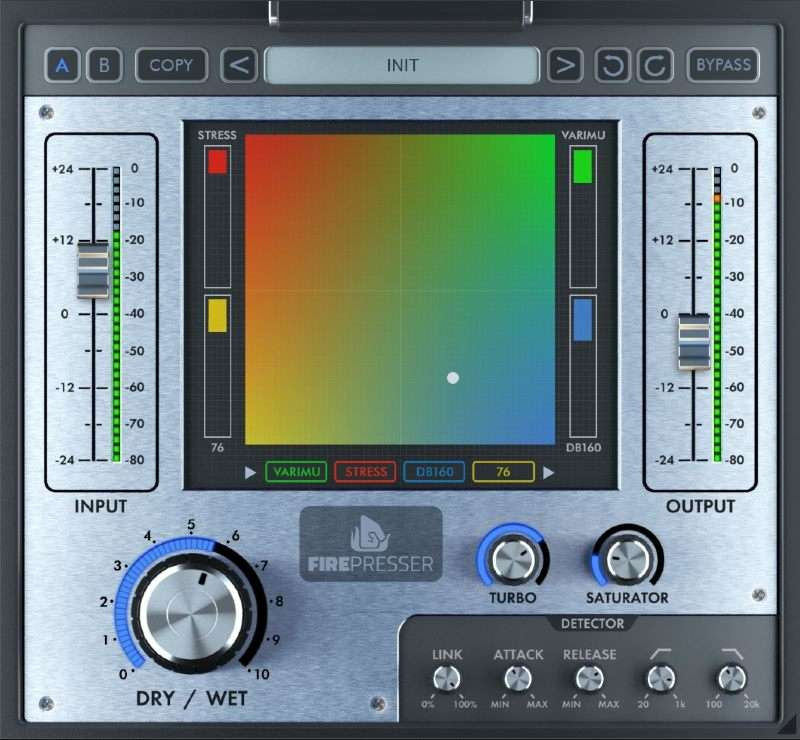Click the COPY button
The width and height of the screenshot is (800, 740).
point(170,65)
